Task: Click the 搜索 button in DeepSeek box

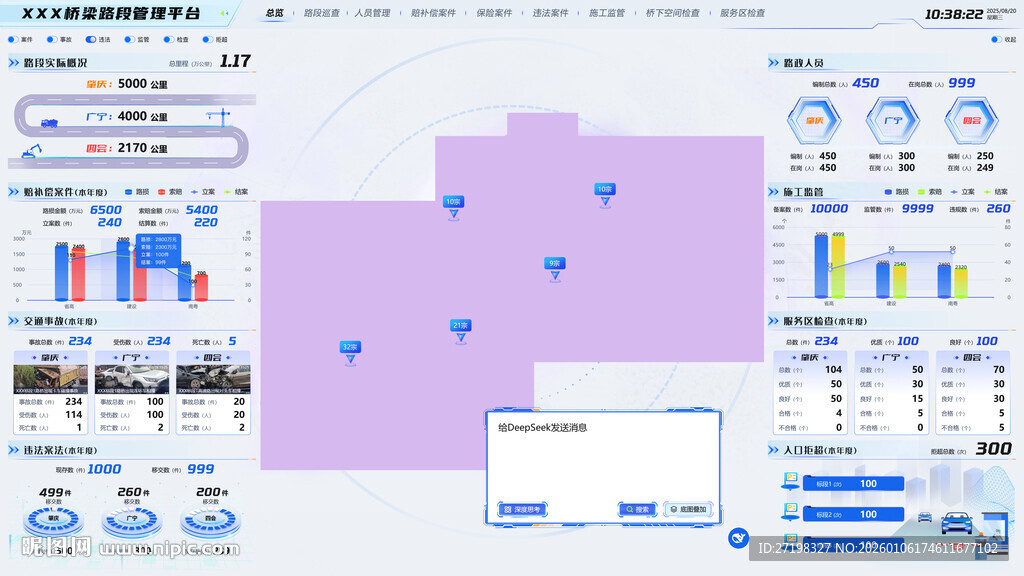Action: point(637,509)
